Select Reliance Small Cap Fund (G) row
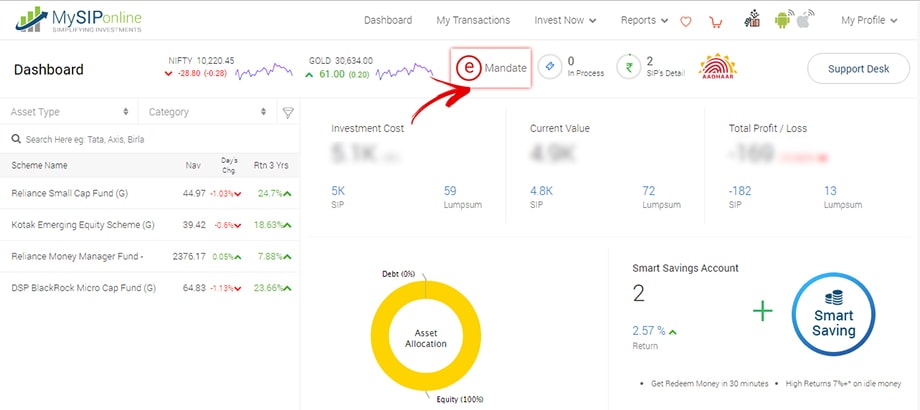This screenshot has width=920, height=410. (x=150, y=193)
